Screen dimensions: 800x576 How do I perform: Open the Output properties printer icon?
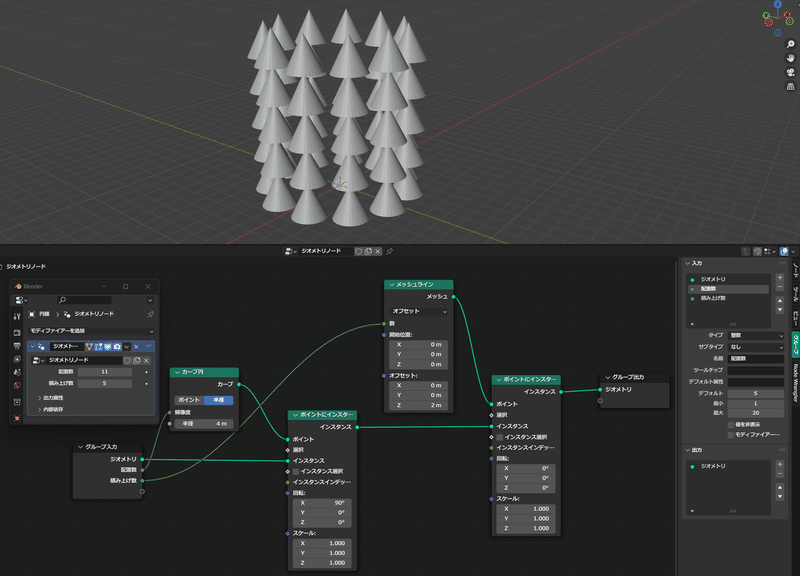(x=17, y=346)
